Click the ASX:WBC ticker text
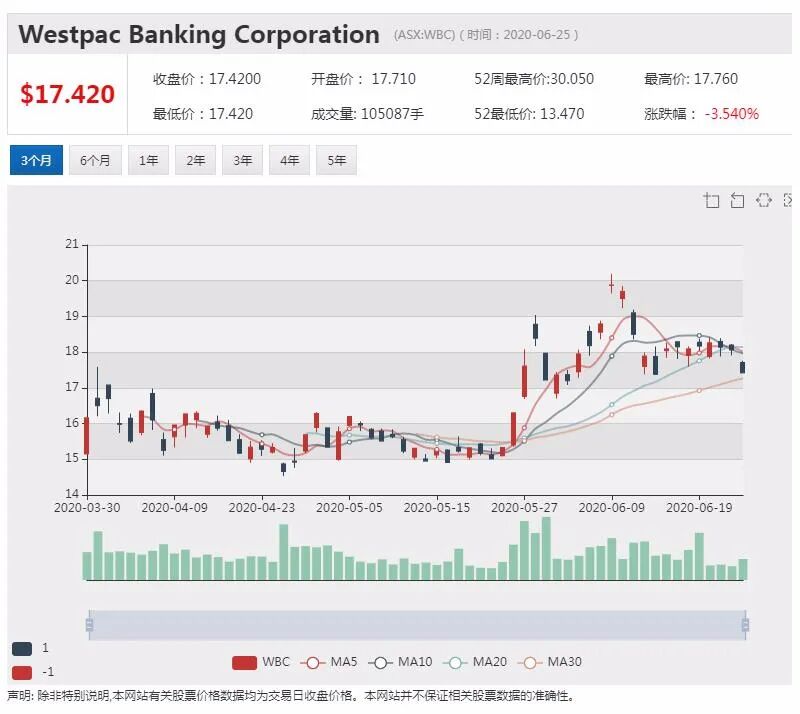800x714 pixels. coord(424,35)
